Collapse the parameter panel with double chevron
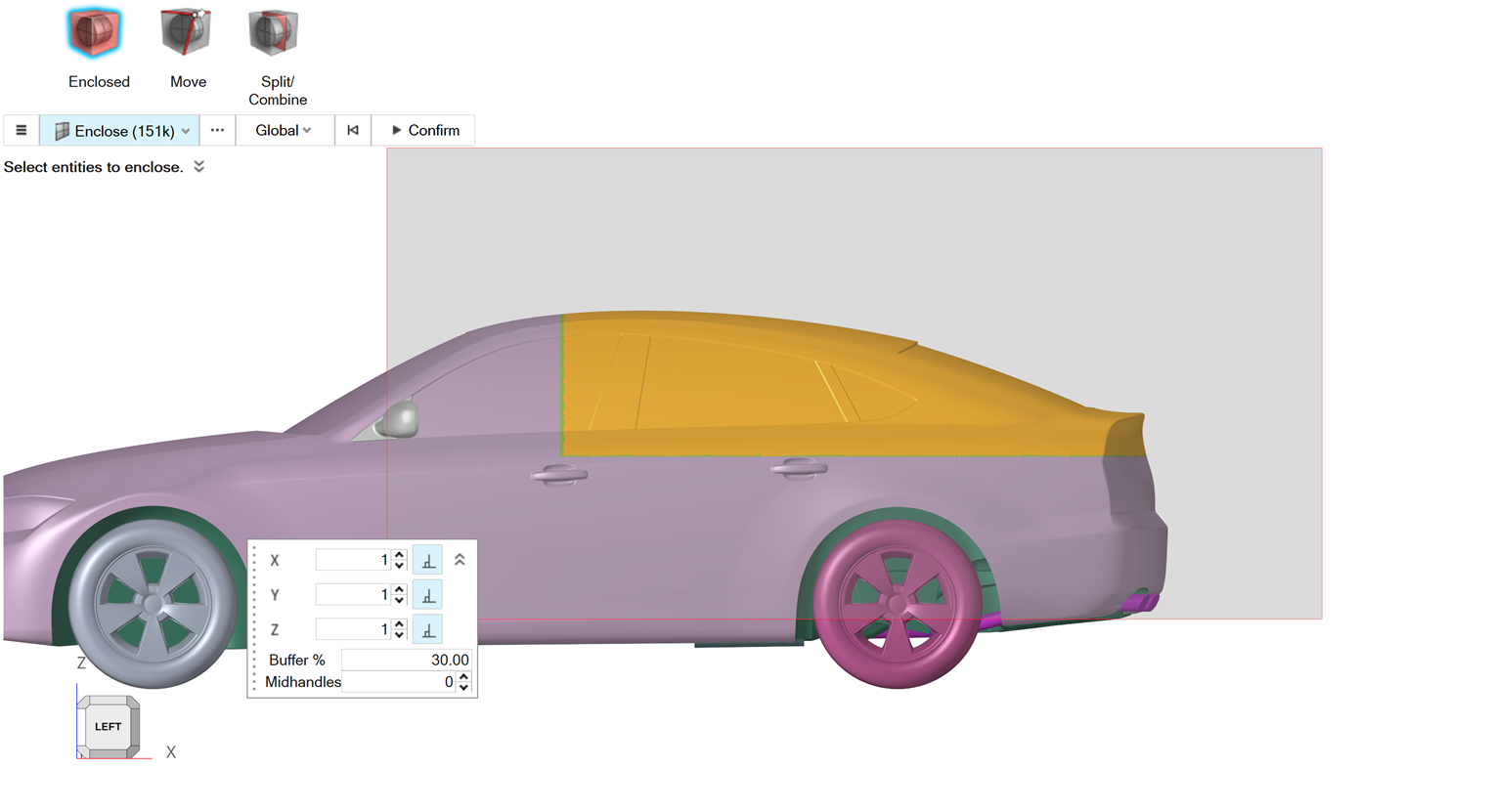The image size is (1491, 812). pos(460,560)
